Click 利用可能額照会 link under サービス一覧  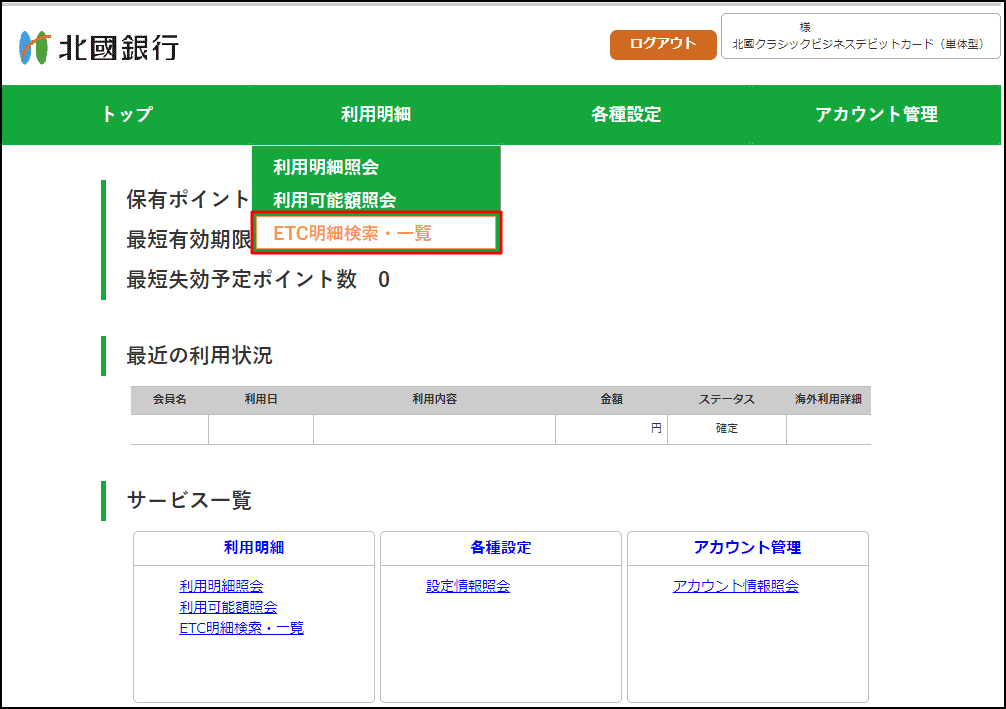(x=228, y=607)
